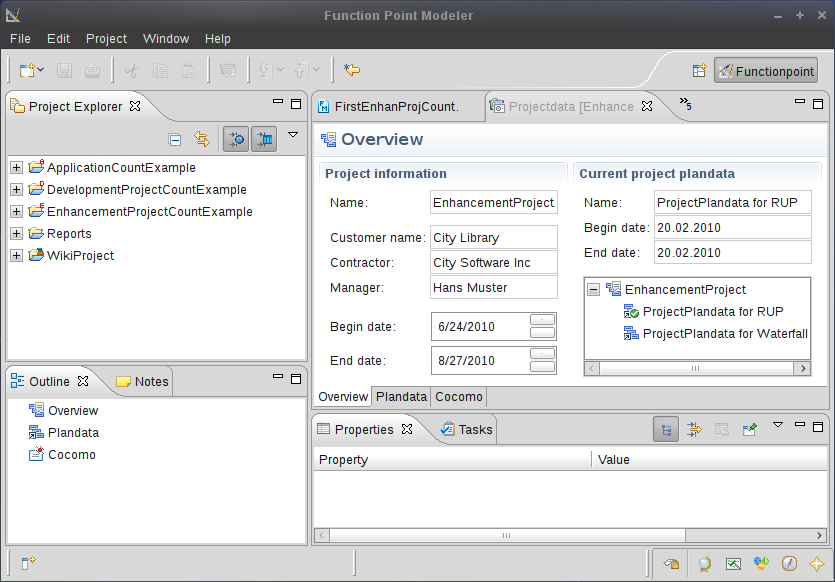Click the Open Perspective icon

point(699,71)
